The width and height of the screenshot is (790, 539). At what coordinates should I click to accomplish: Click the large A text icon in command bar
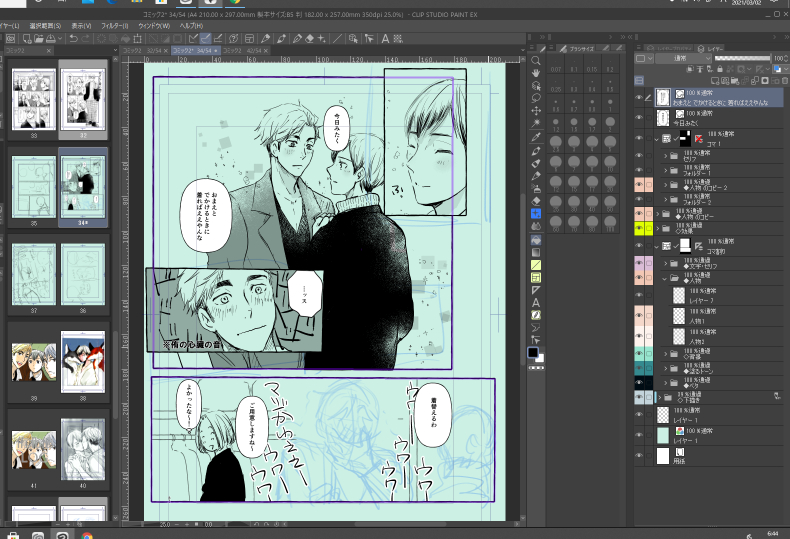point(385,38)
